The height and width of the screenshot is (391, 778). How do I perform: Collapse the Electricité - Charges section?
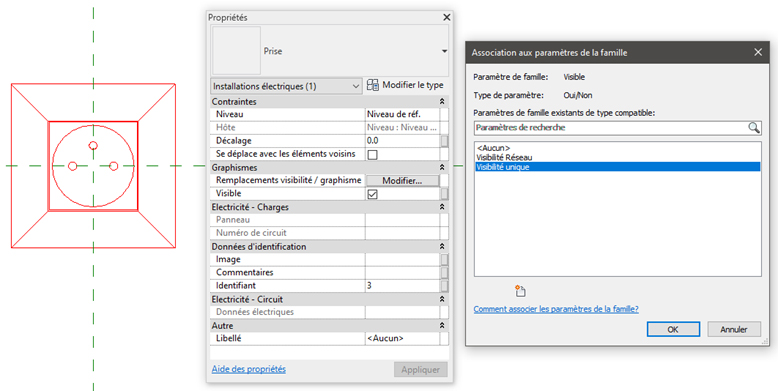tap(442, 207)
